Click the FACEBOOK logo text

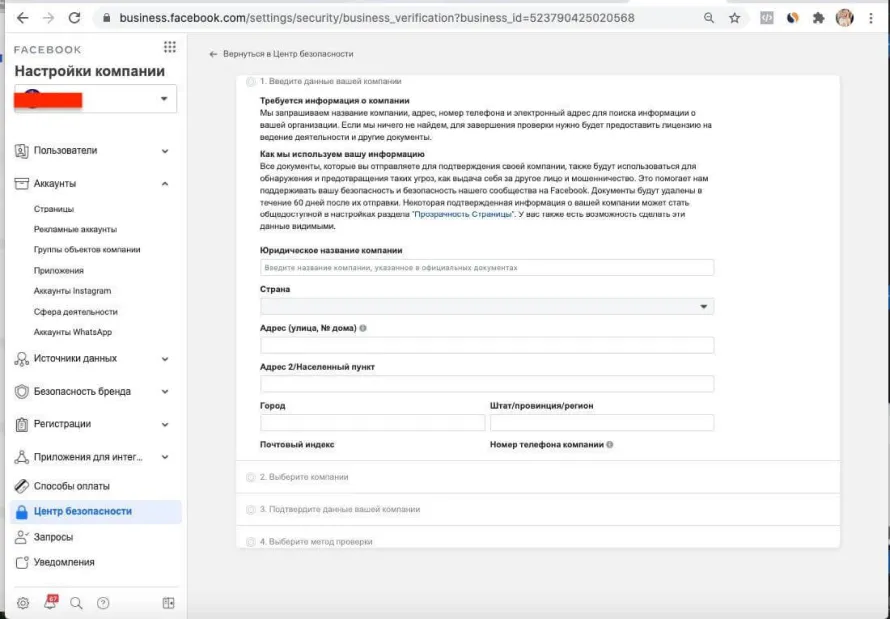(48, 50)
